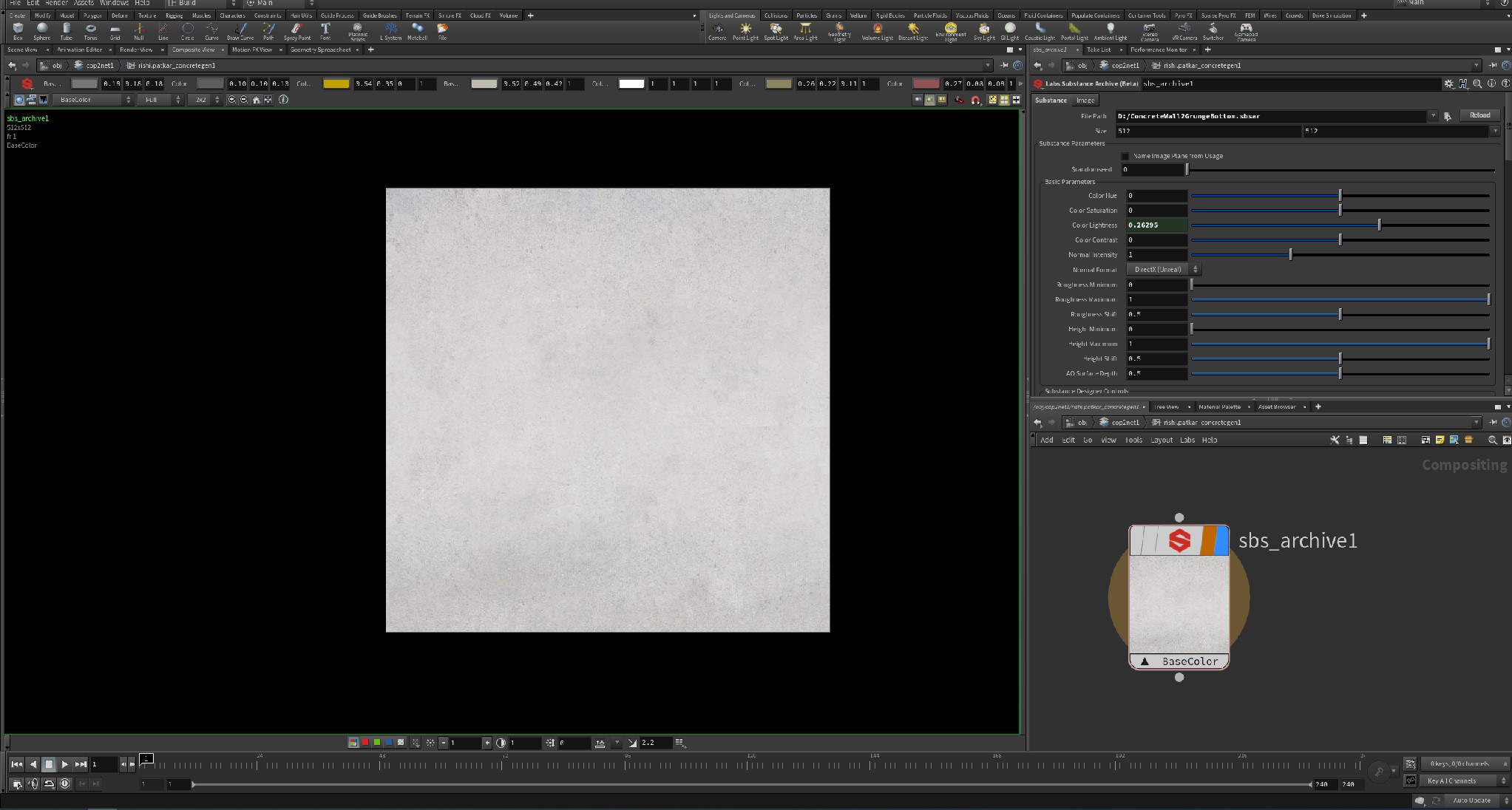Select the Sphere shelf tool
Image resolution: width=1512 pixels, height=810 pixels.
(x=42, y=31)
